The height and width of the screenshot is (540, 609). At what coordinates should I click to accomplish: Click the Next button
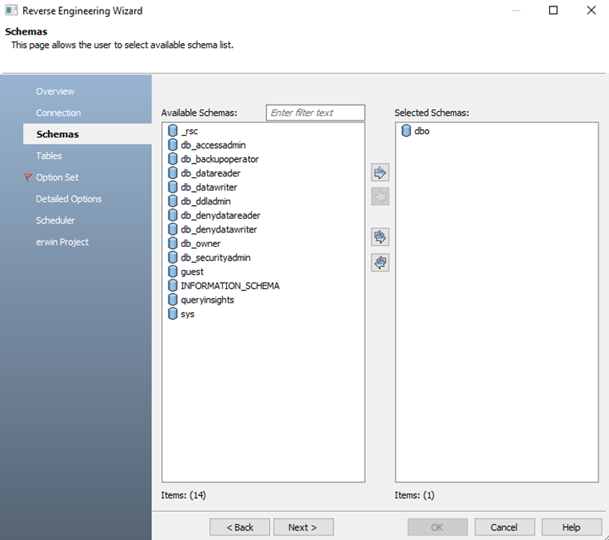click(302, 527)
